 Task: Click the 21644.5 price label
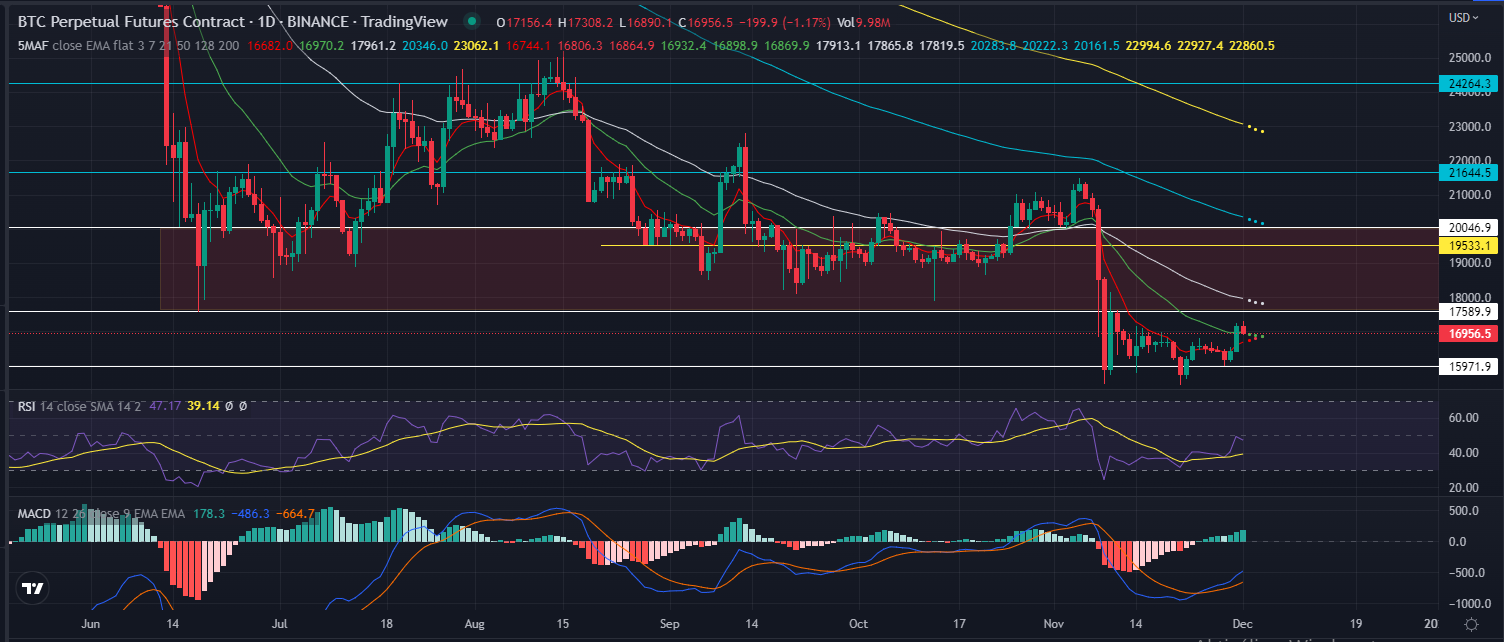coord(1467,173)
